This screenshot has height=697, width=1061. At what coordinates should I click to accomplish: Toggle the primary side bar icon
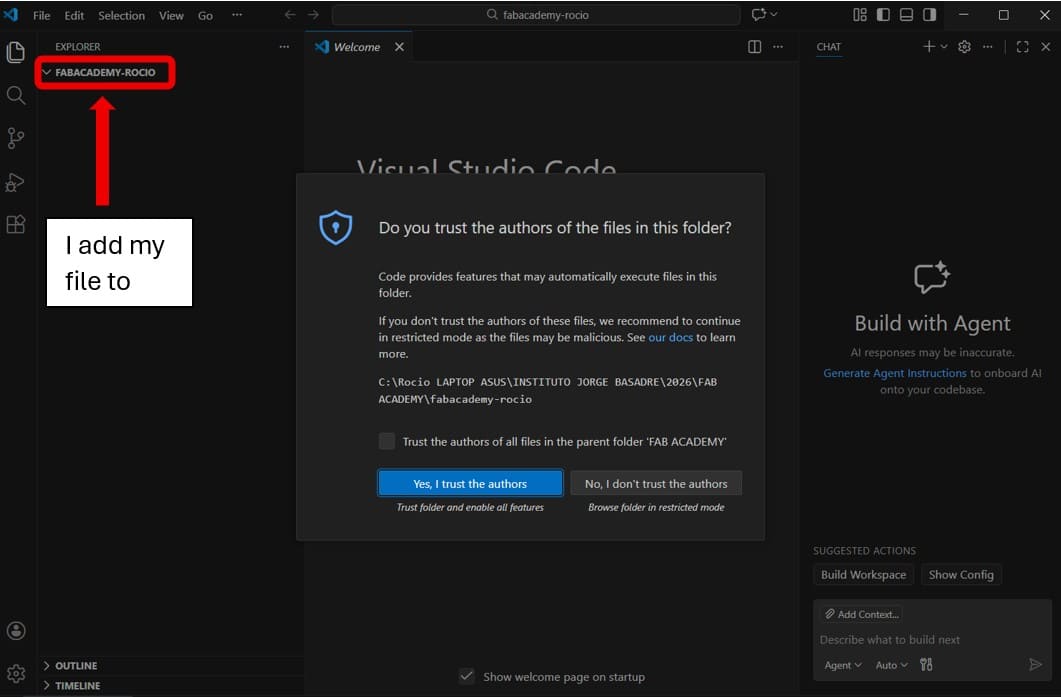click(x=883, y=14)
